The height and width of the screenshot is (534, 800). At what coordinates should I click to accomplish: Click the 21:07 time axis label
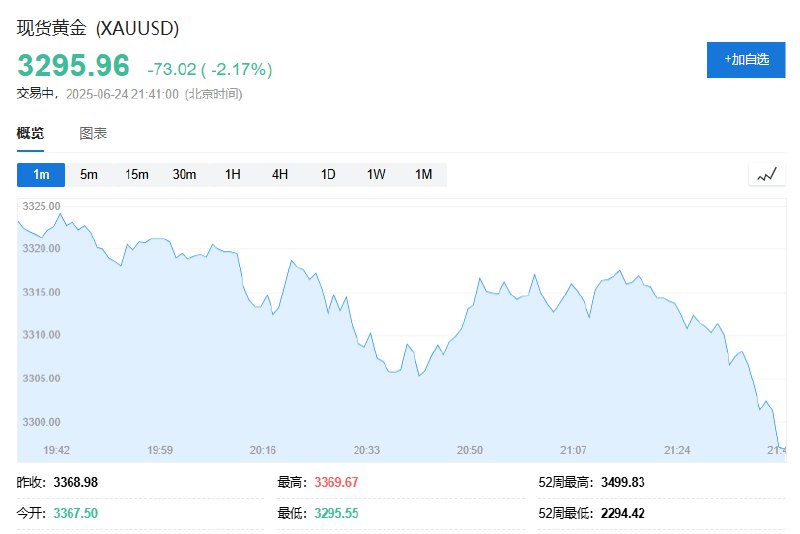click(573, 450)
